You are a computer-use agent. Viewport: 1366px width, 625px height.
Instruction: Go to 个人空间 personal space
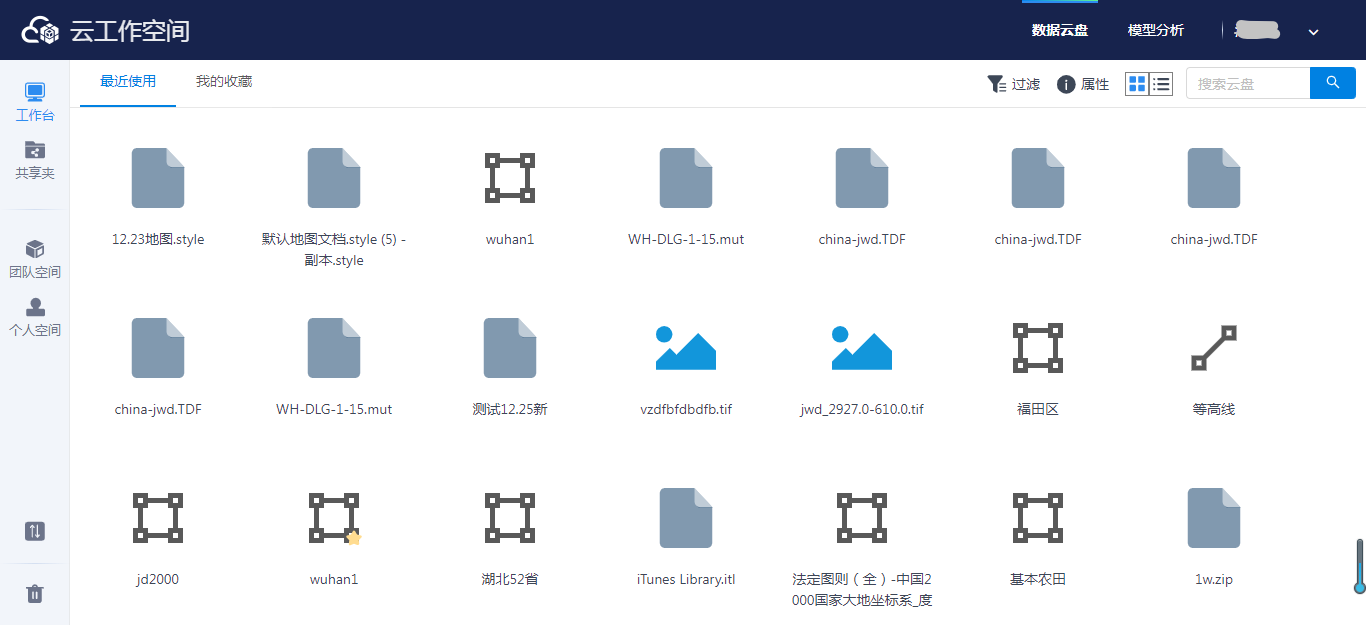click(35, 317)
